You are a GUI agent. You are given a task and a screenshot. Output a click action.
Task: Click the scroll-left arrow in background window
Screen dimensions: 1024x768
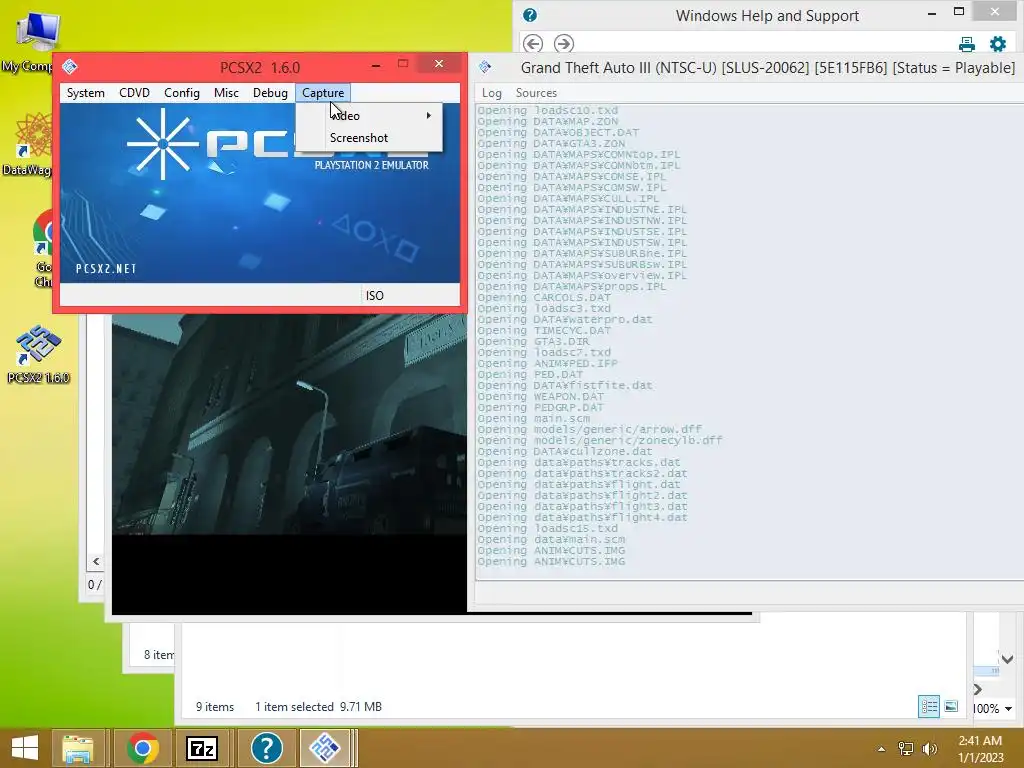click(96, 561)
